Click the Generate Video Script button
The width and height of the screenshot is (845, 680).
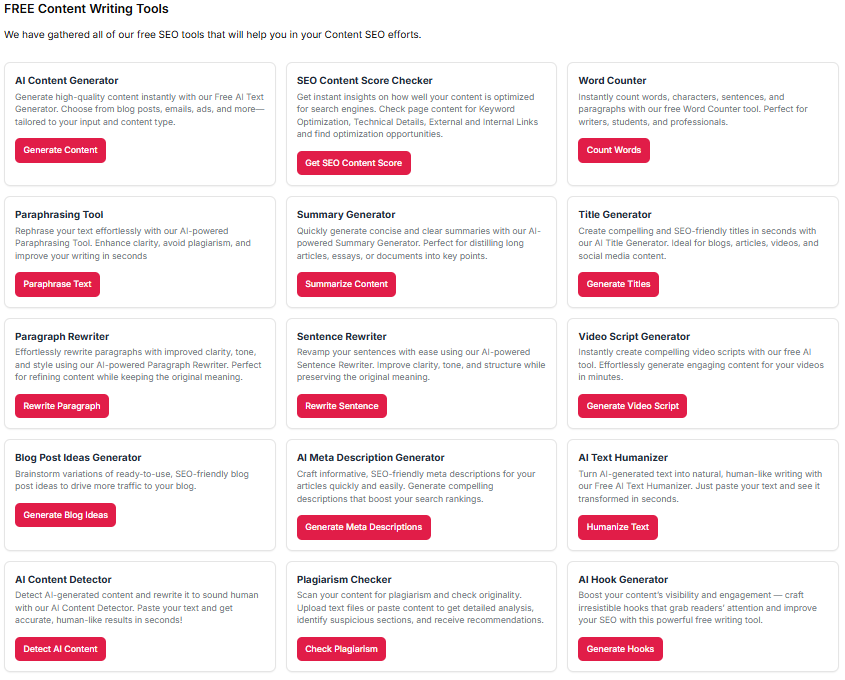[x=632, y=406]
